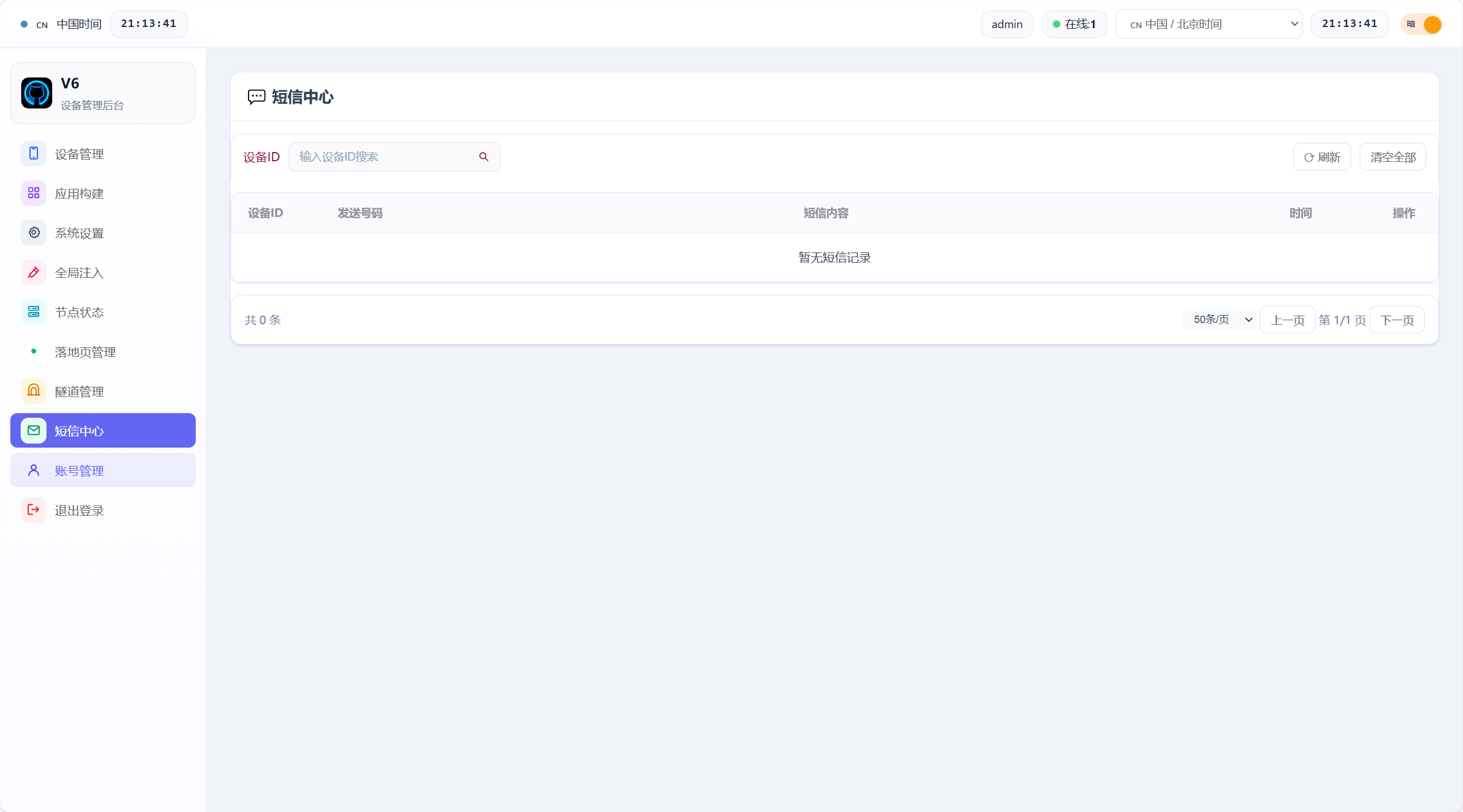Click the green dot beside 落地页管理
Image resolution: width=1463 pixels, height=812 pixels.
point(34,351)
